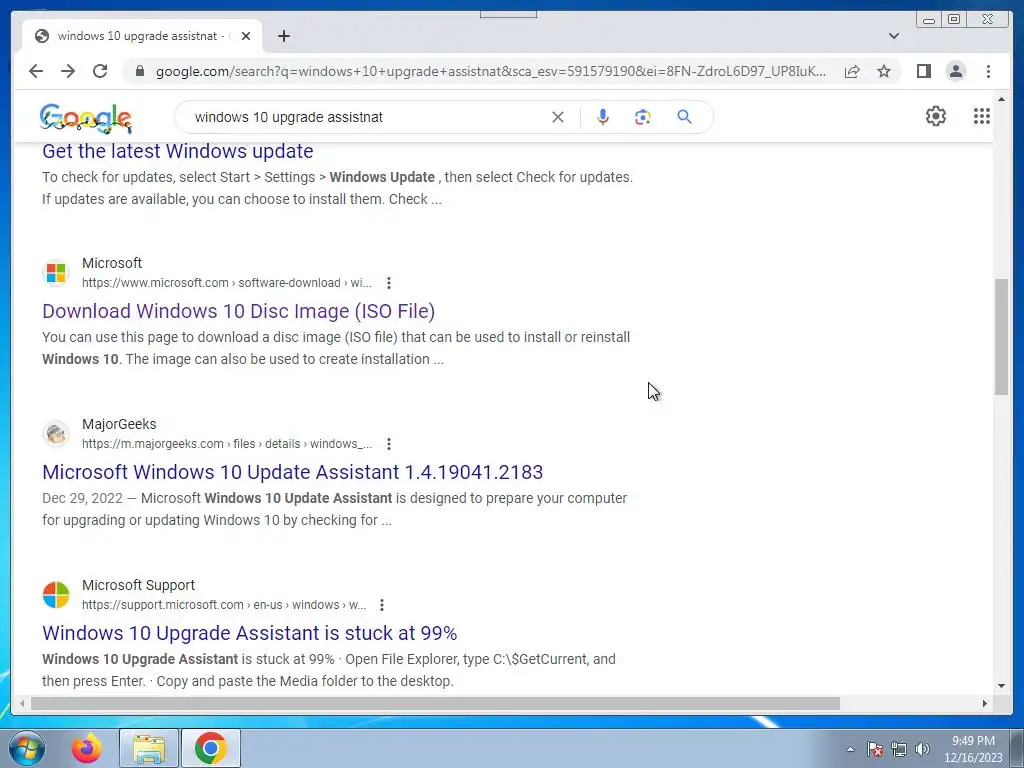Click the horizontal scrollbar left arrow
Image resolution: width=1024 pixels, height=768 pixels.
coord(22,703)
